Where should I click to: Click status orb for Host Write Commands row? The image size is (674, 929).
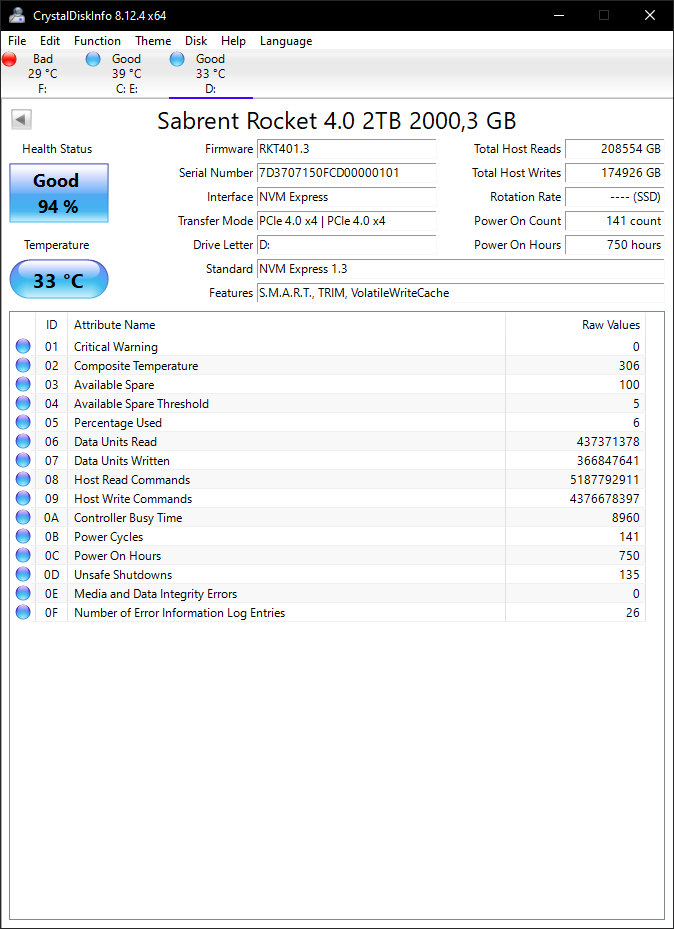click(23, 498)
